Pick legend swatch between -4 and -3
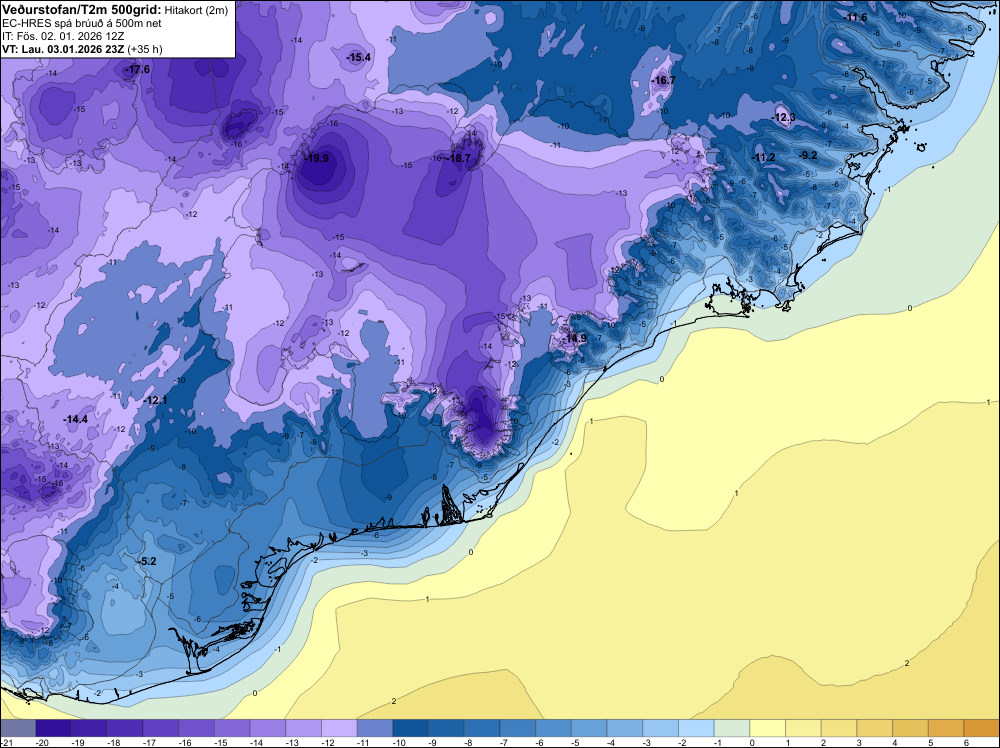1000x748 pixels. [625, 727]
